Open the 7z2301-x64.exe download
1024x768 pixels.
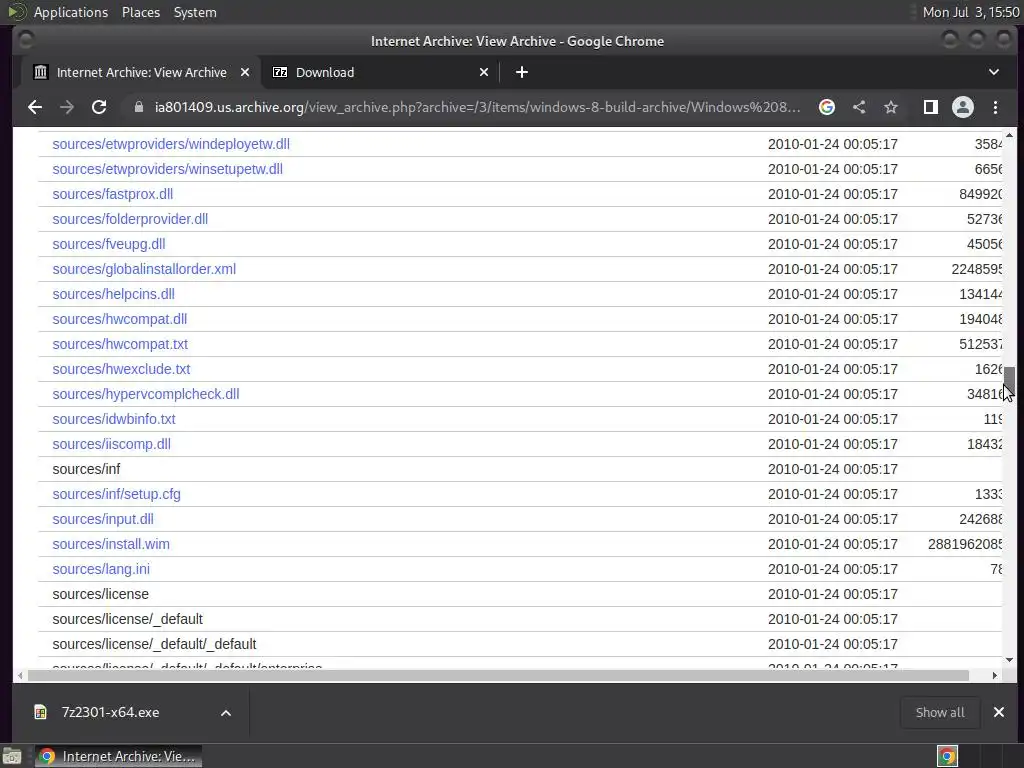(110, 712)
